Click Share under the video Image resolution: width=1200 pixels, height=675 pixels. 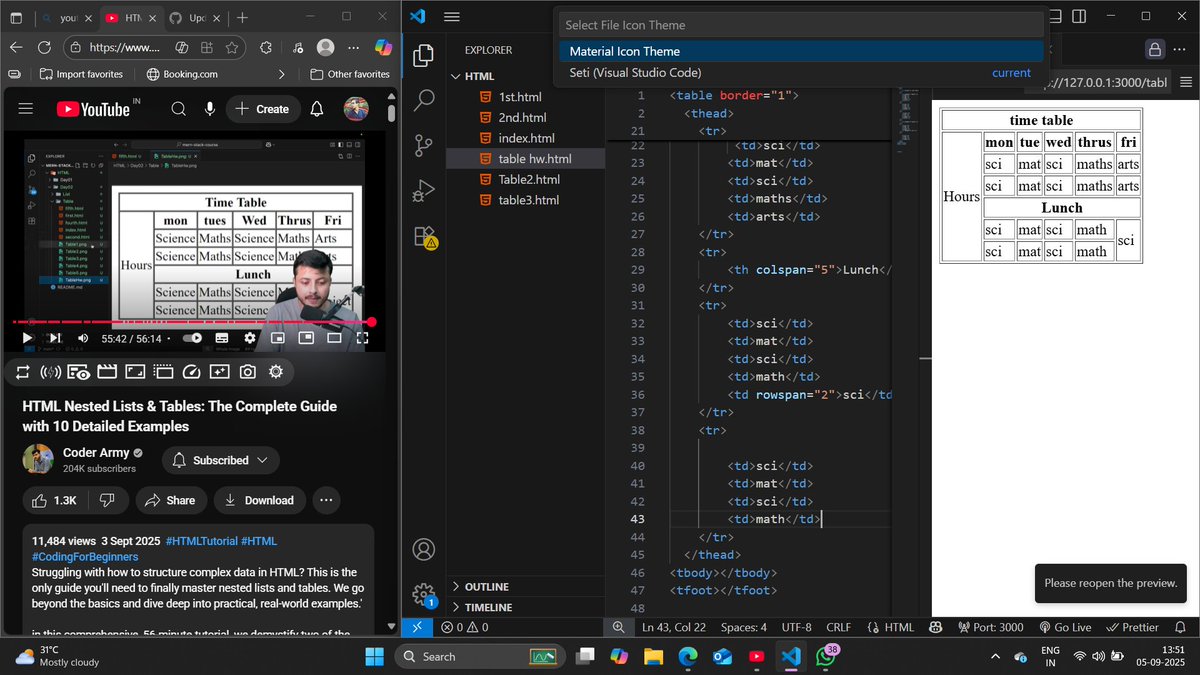click(170, 500)
